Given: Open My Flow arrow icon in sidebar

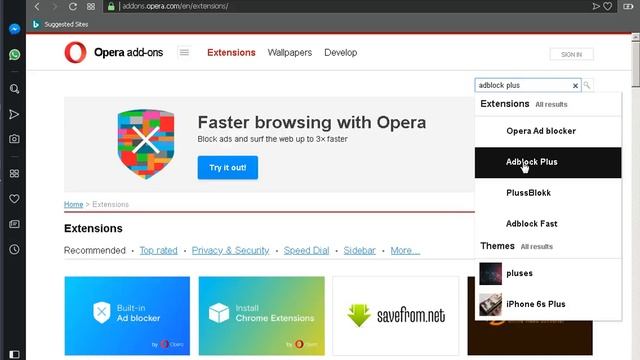Looking at the screenshot, I should [x=14, y=114].
